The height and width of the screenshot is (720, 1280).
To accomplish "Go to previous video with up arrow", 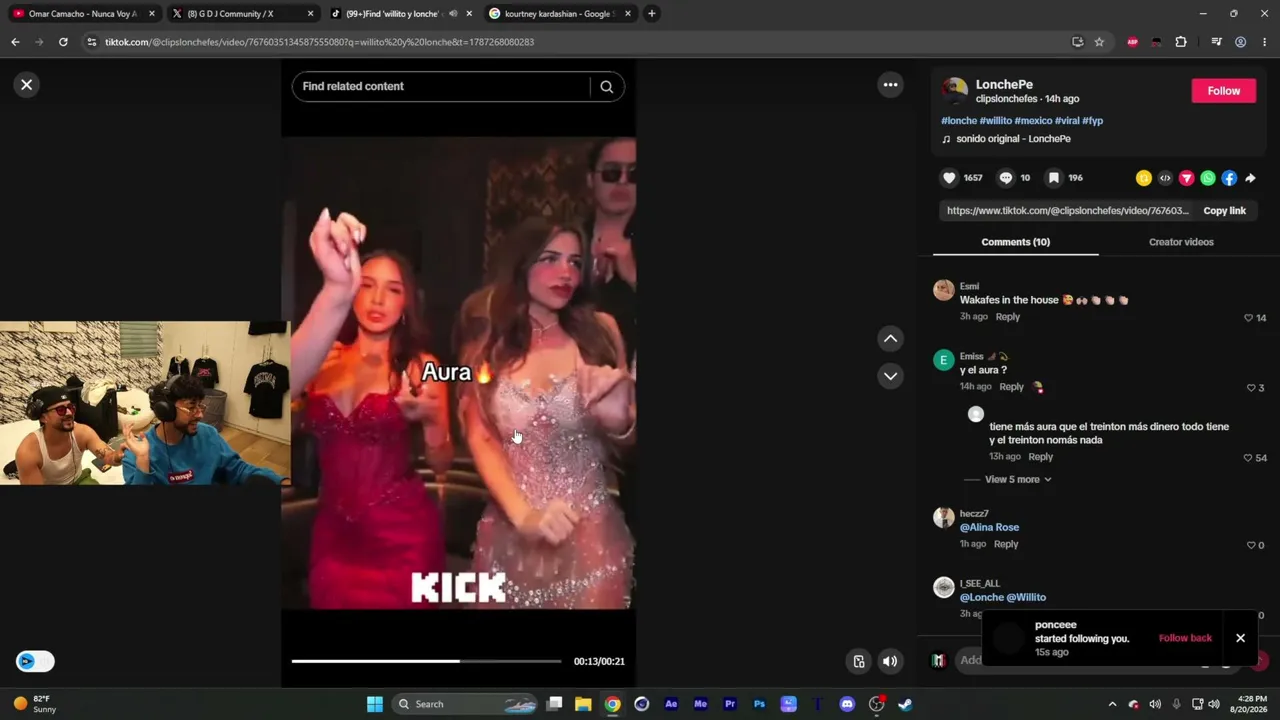I will point(890,339).
